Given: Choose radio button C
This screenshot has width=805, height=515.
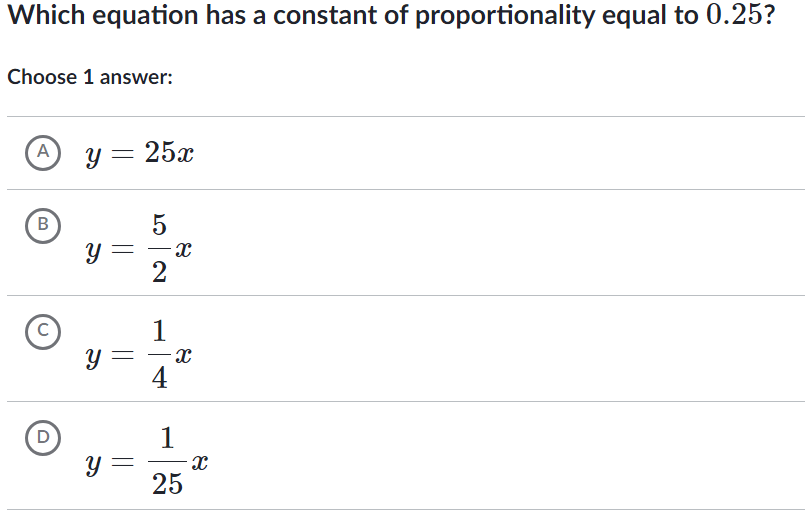Looking at the screenshot, I should tap(43, 332).
